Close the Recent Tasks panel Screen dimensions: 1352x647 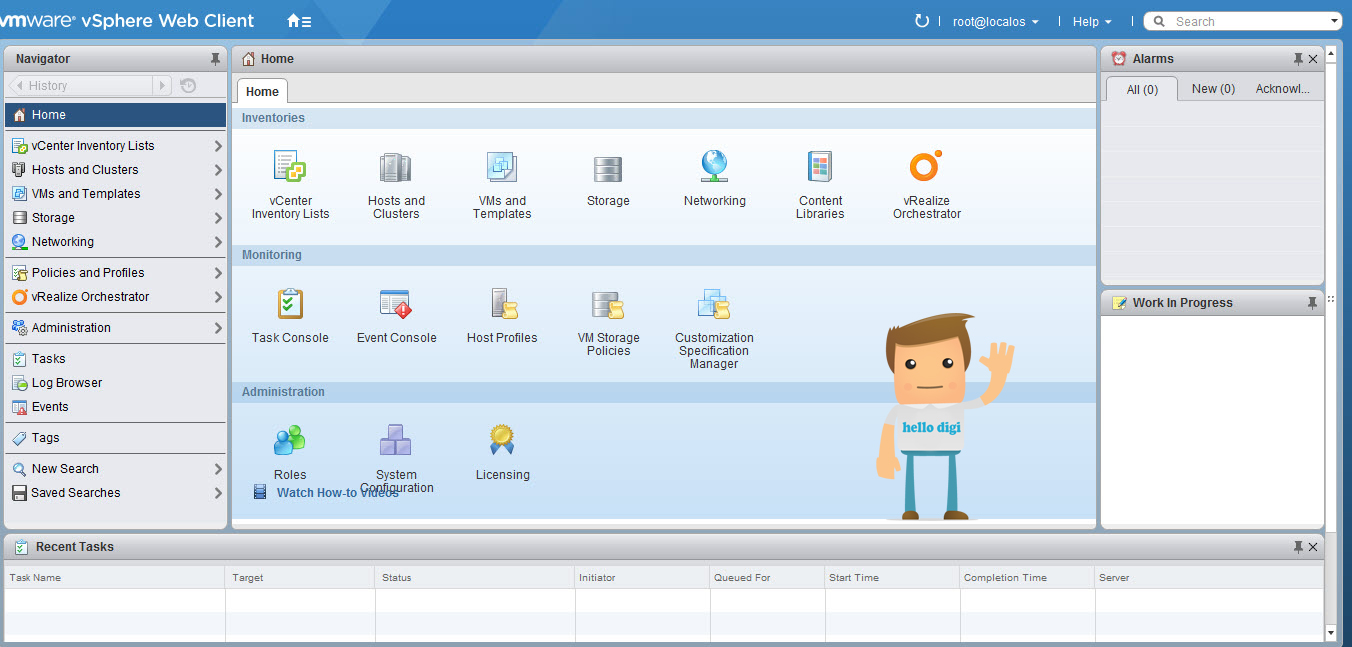click(x=1313, y=547)
